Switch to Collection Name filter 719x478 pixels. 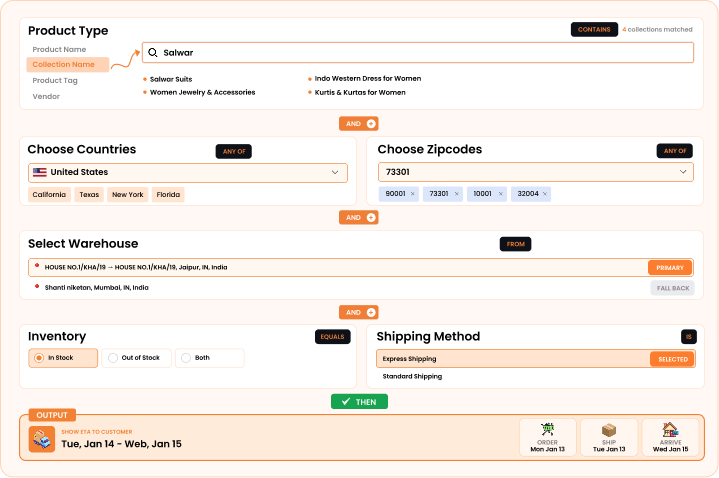point(68,65)
